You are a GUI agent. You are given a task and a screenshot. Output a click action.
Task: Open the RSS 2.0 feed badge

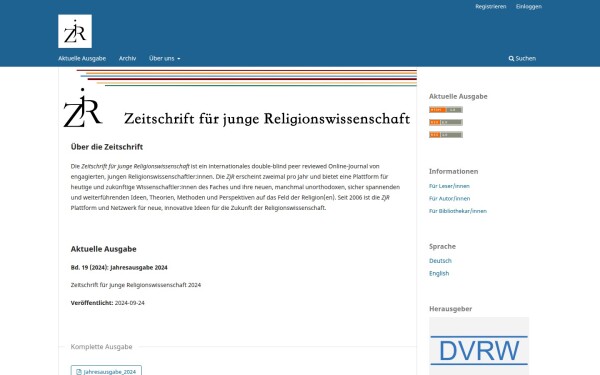pos(446,122)
